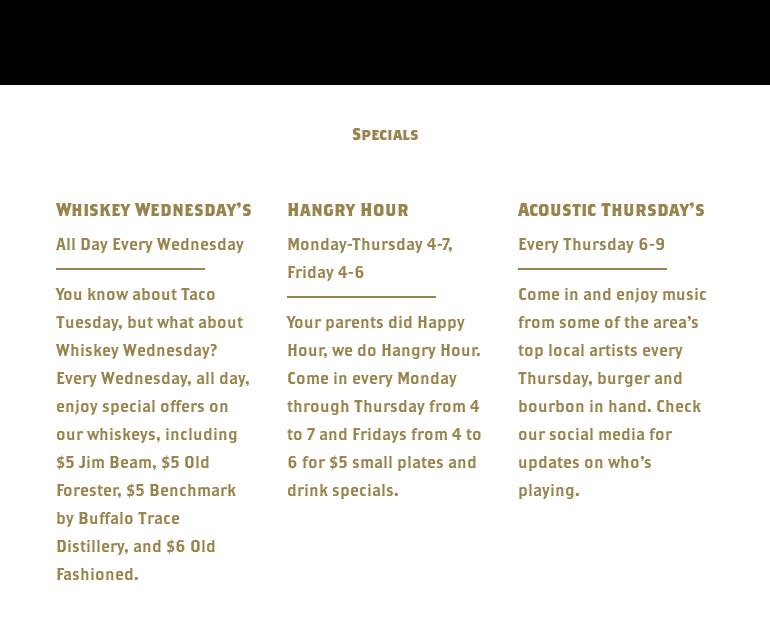Click the divider line below the Hangry Hour schedule
Screen dimensions: 770x642
[361, 296]
